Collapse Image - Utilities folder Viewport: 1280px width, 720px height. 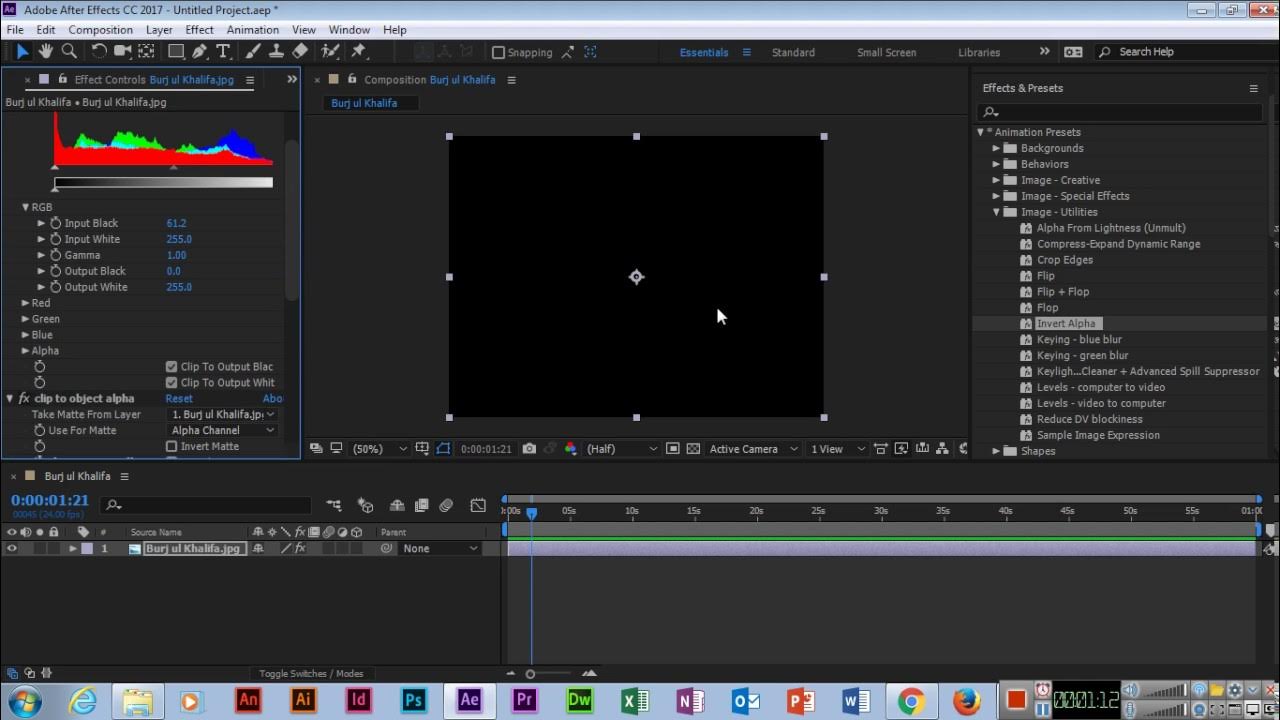pos(996,212)
